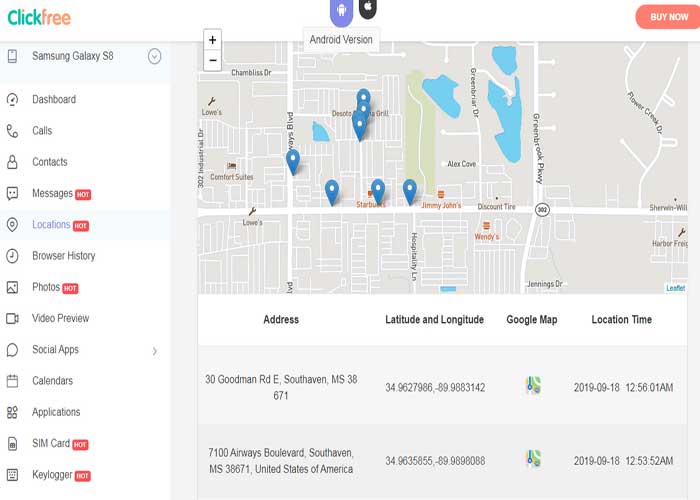The height and width of the screenshot is (500, 700).
Task: Click the HOT badge next to Keylogger
Action: [x=82, y=476]
